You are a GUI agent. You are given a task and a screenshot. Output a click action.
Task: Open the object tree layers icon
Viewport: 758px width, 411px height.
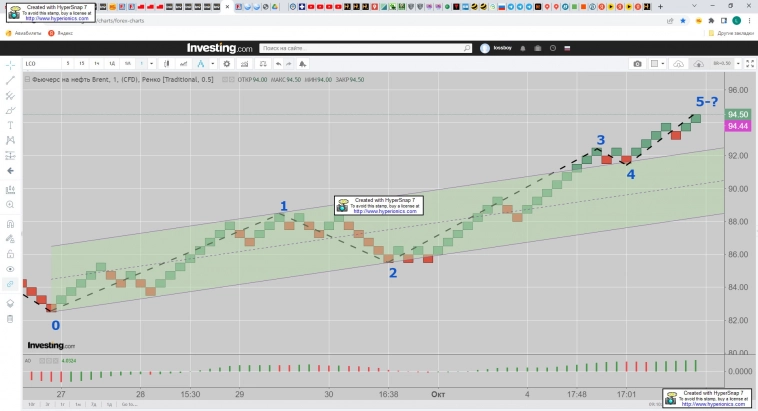pyautogui.click(x=10, y=303)
